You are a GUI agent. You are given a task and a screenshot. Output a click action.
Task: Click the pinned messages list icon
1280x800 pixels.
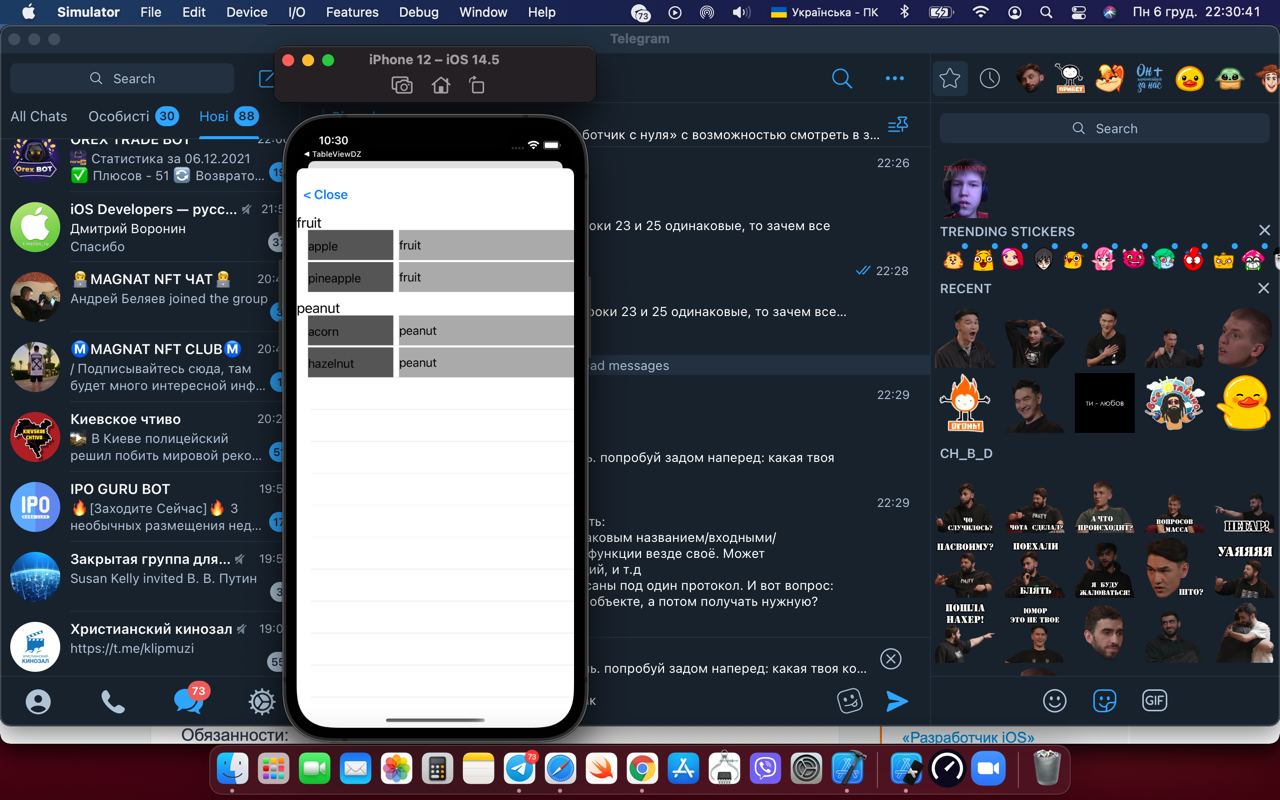[898, 126]
